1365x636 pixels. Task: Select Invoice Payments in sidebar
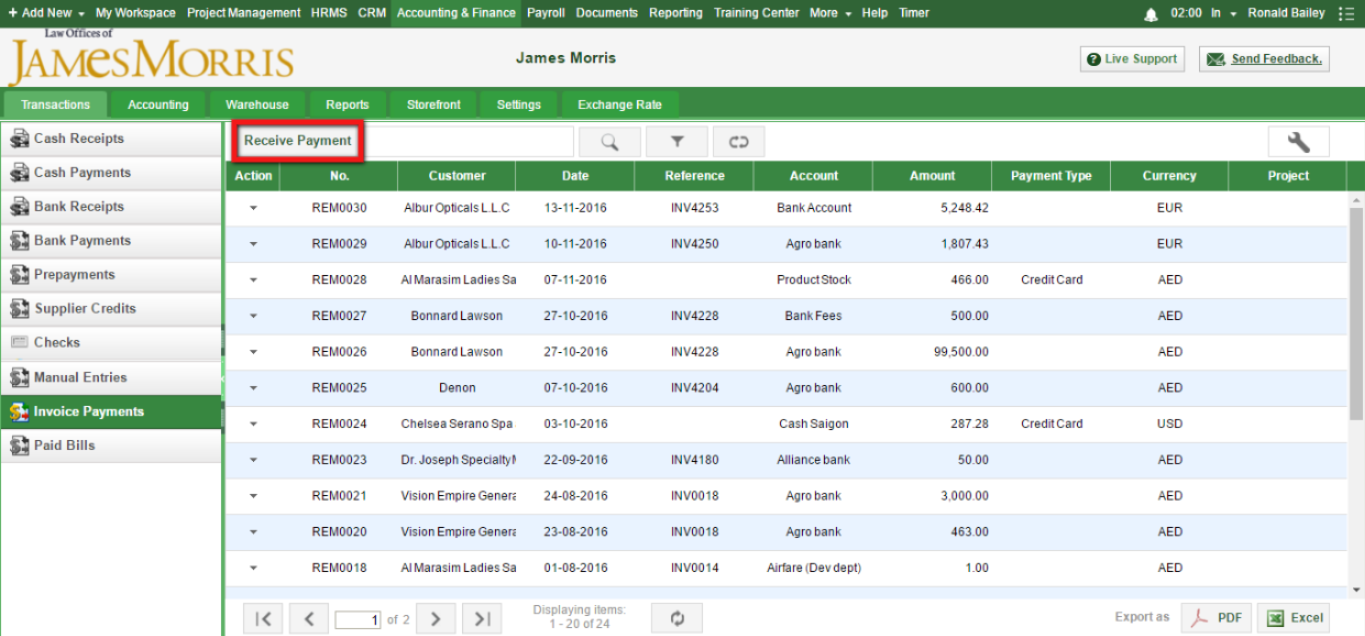point(111,412)
